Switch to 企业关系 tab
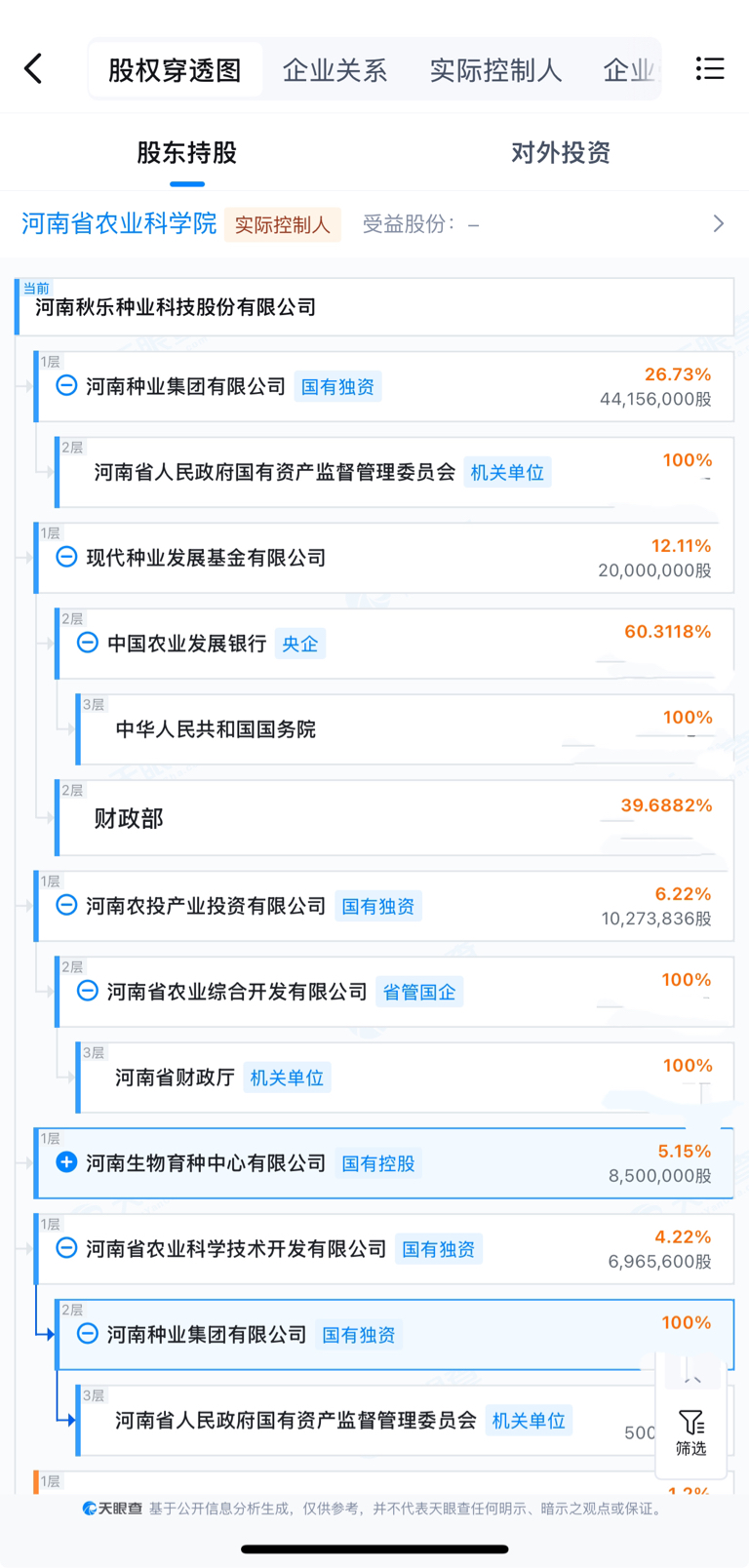Screen dimensions: 749x1568 point(335,70)
